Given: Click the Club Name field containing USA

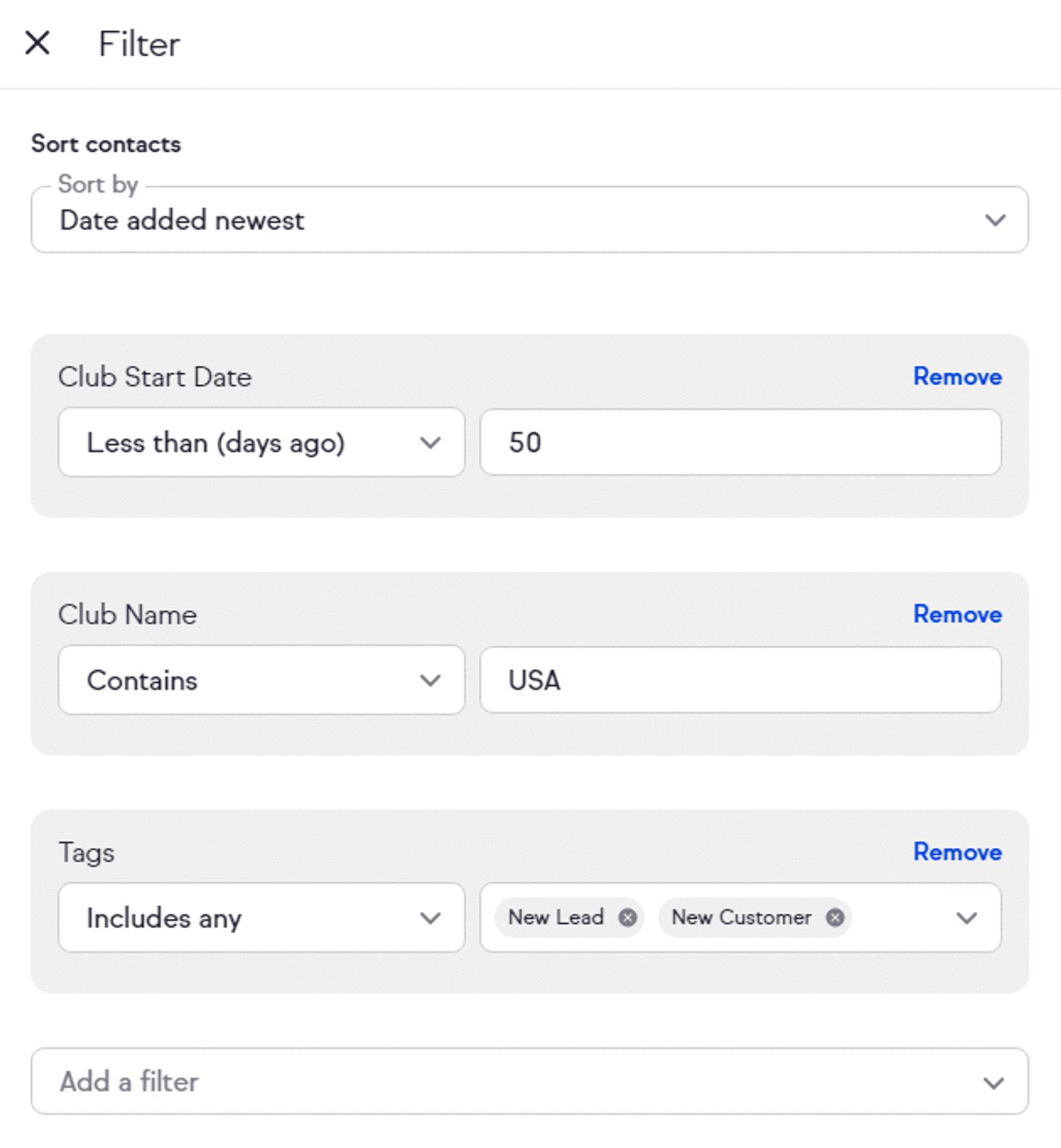Looking at the screenshot, I should [740, 681].
